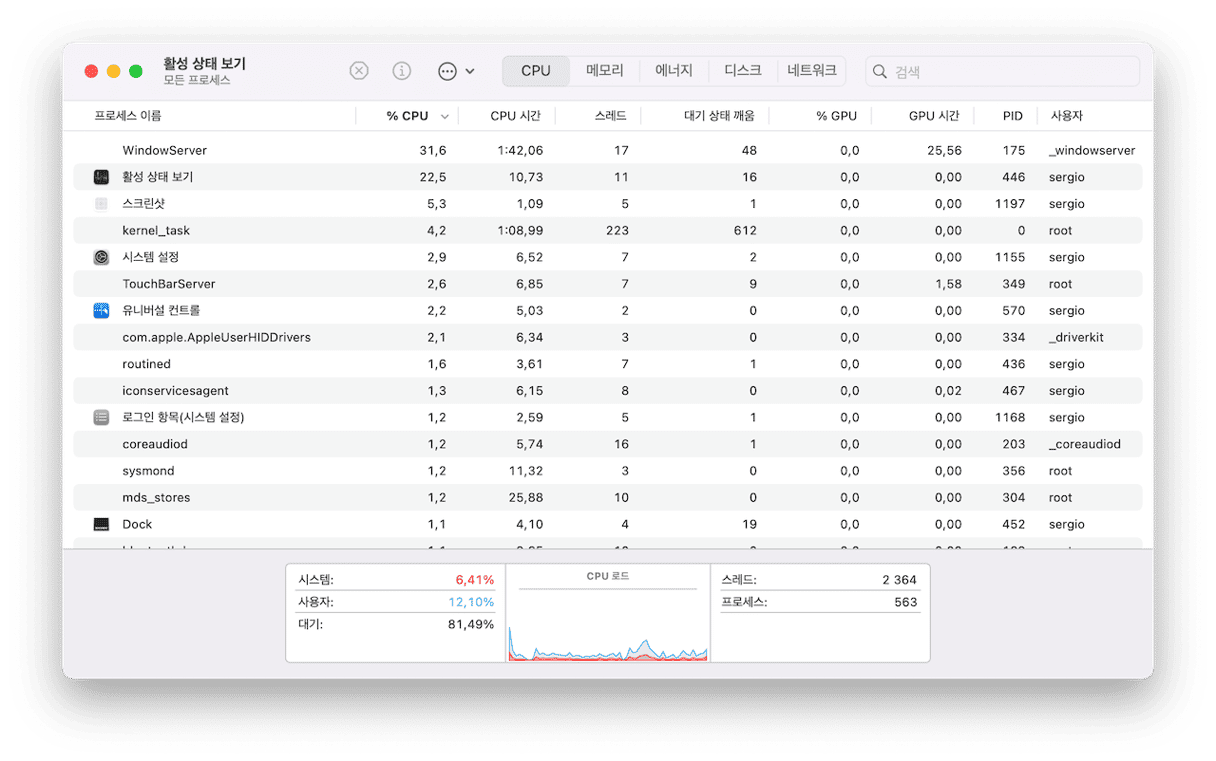Toggle sort direction arrow next to % CPU
Viewport: 1216px width, 761px height.
[x=444, y=117]
